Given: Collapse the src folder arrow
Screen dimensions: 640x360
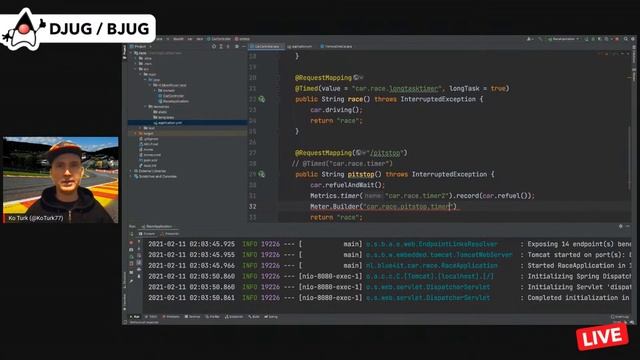Looking at the screenshot, I should pos(135,69).
